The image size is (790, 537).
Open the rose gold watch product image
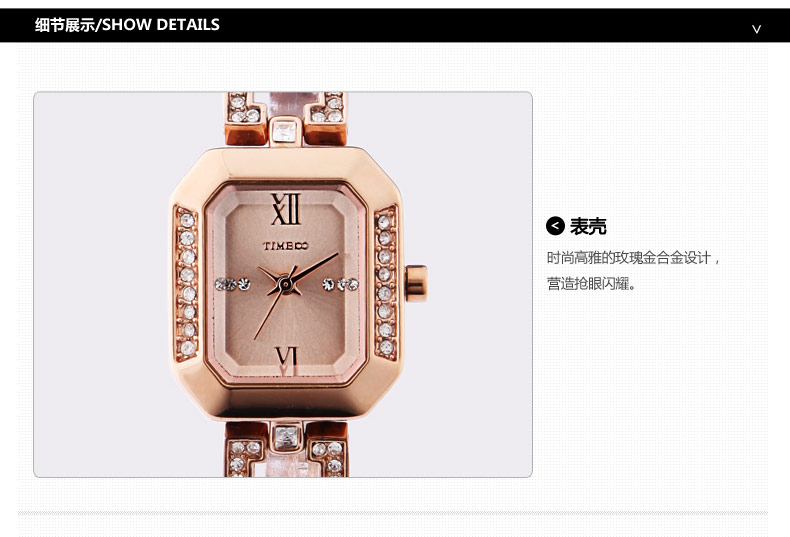click(283, 284)
